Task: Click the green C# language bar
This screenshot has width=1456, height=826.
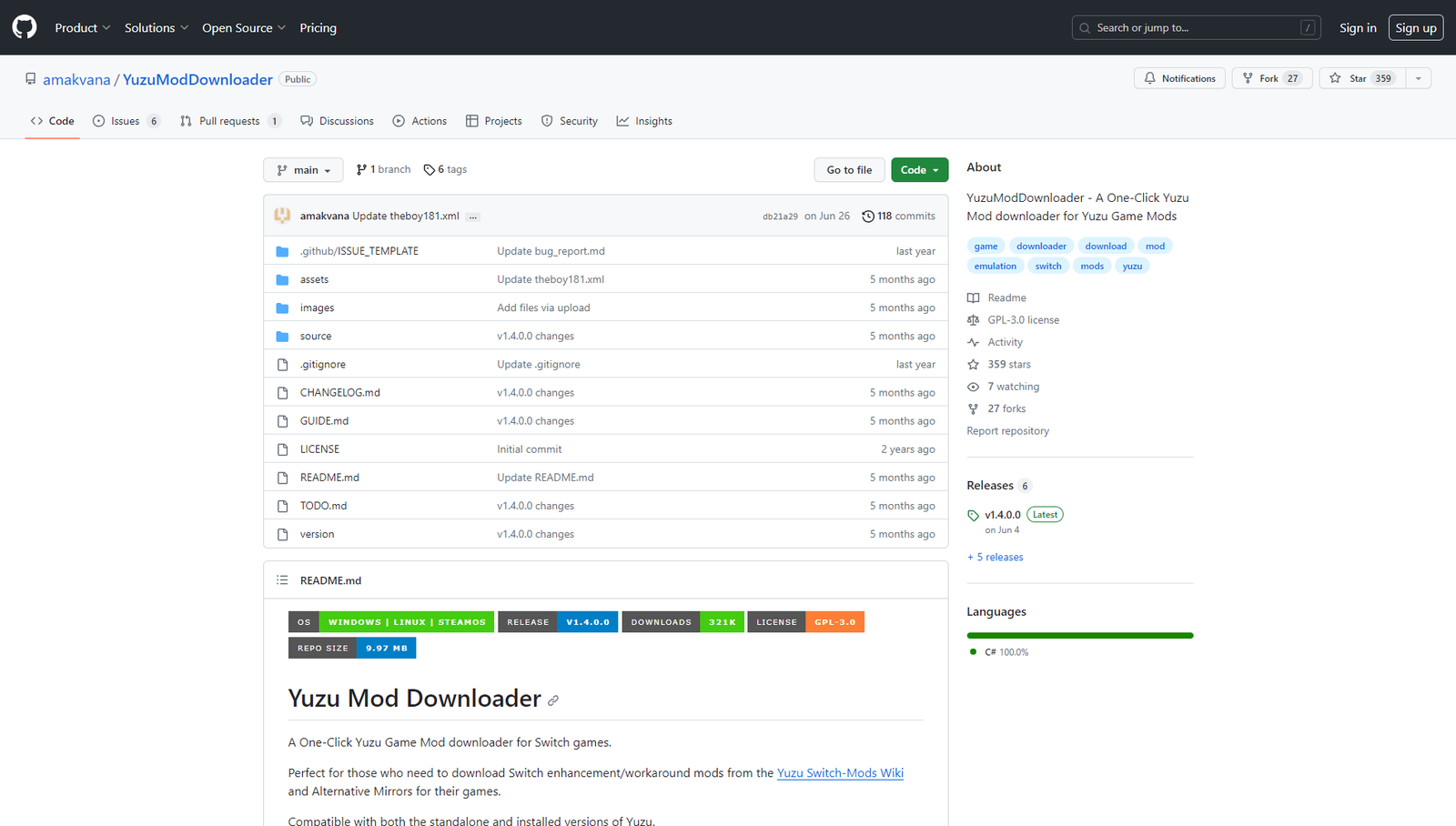Action: click(x=1079, y=635)
